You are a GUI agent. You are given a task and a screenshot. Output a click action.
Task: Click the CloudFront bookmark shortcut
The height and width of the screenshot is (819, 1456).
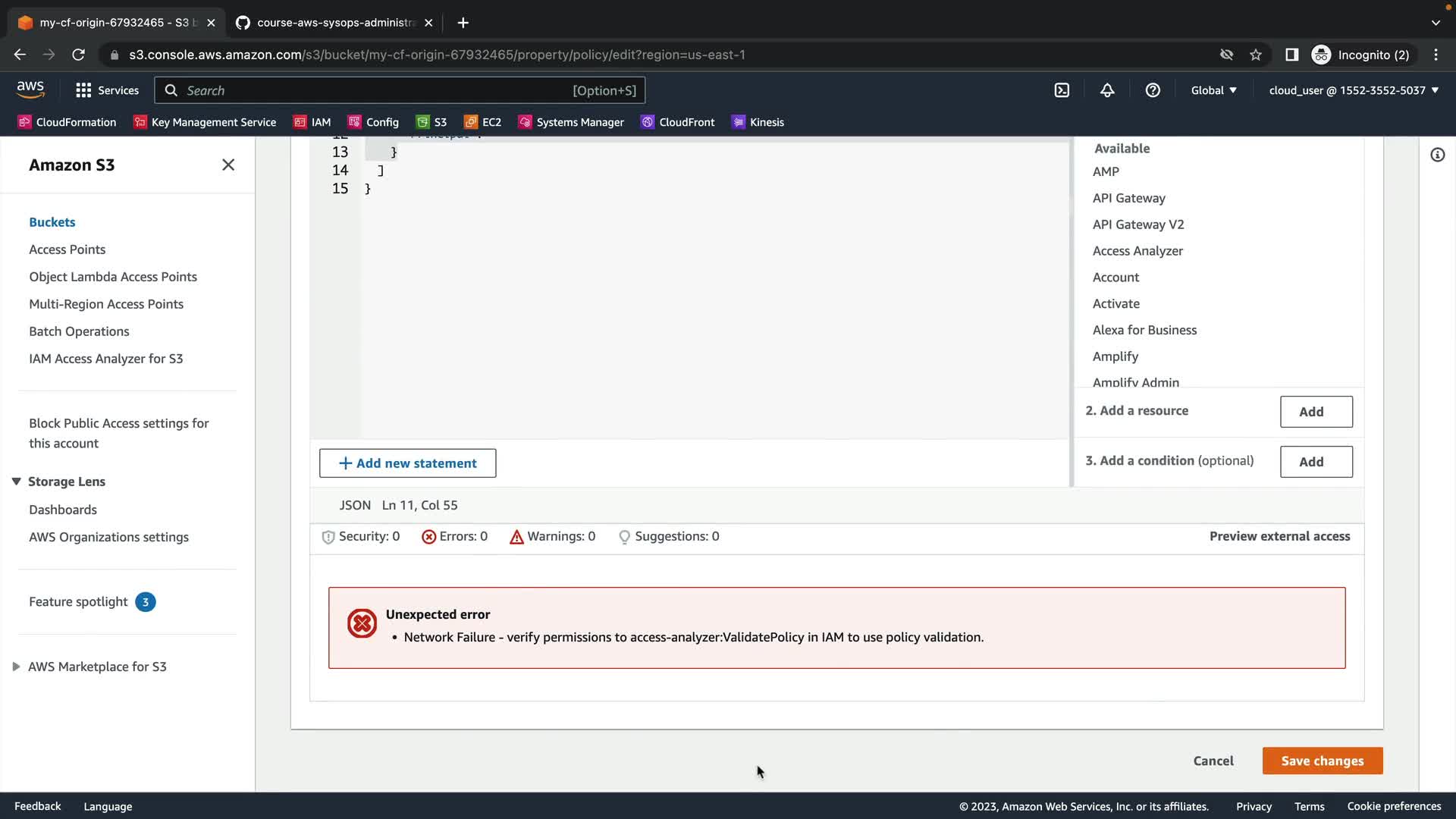click(x=677, y=122)
